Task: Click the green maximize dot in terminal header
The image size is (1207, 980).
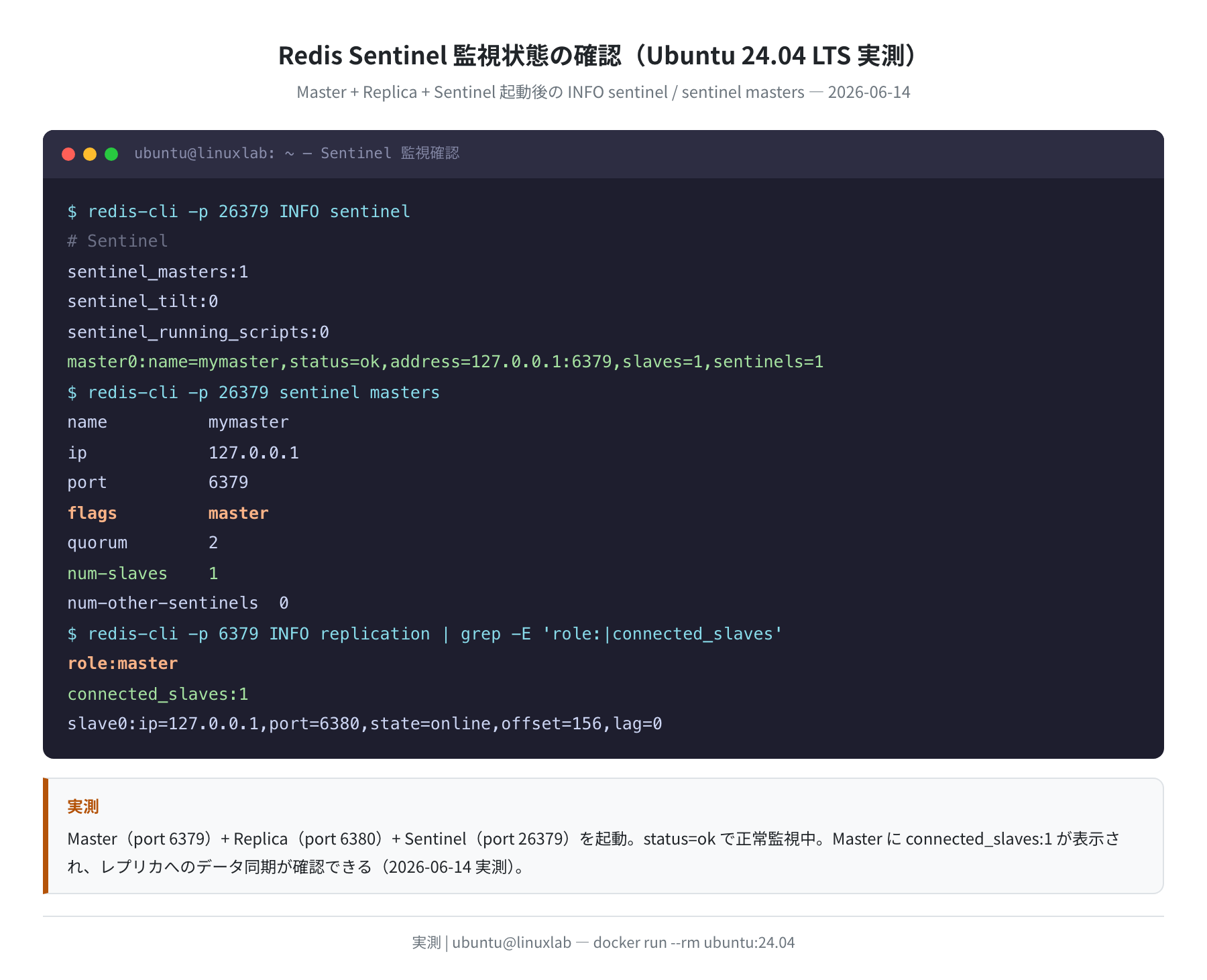Action: tap(111, 154)
